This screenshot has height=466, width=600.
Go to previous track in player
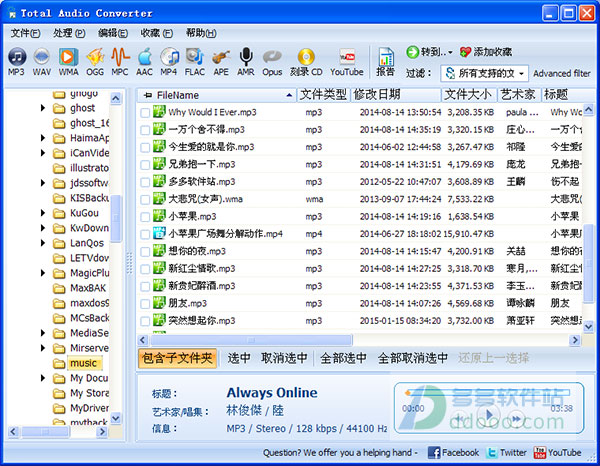click(458, 419)
